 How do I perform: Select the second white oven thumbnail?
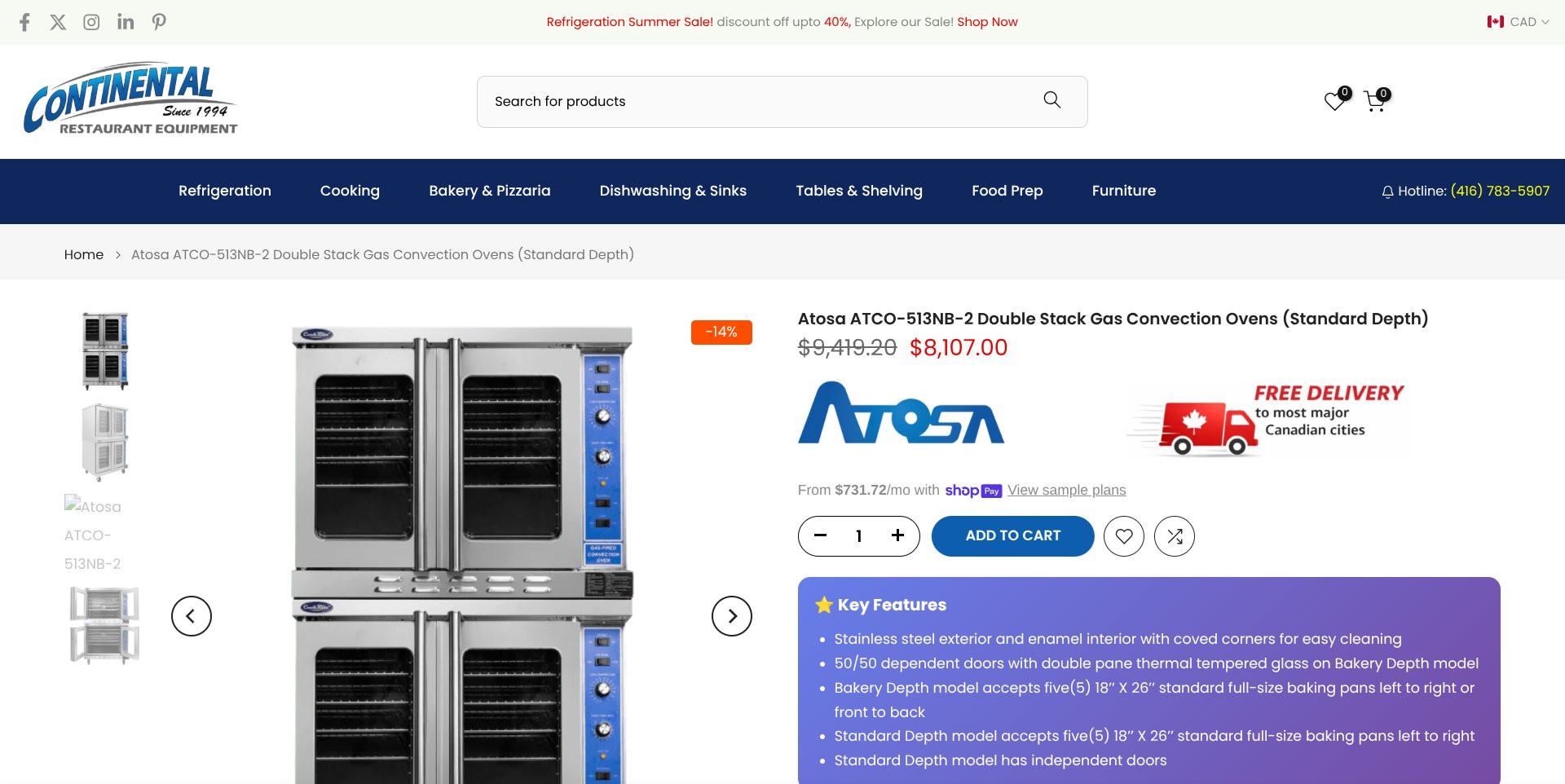(x=105, y=442)
